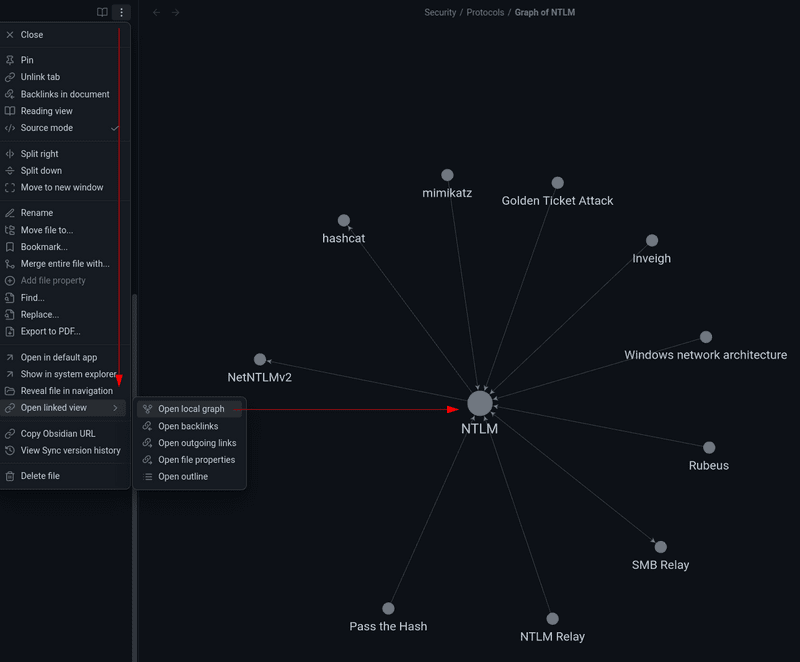Click the Open local graph icon
Viewport: 800px width, 662px height.
point(147,409)
